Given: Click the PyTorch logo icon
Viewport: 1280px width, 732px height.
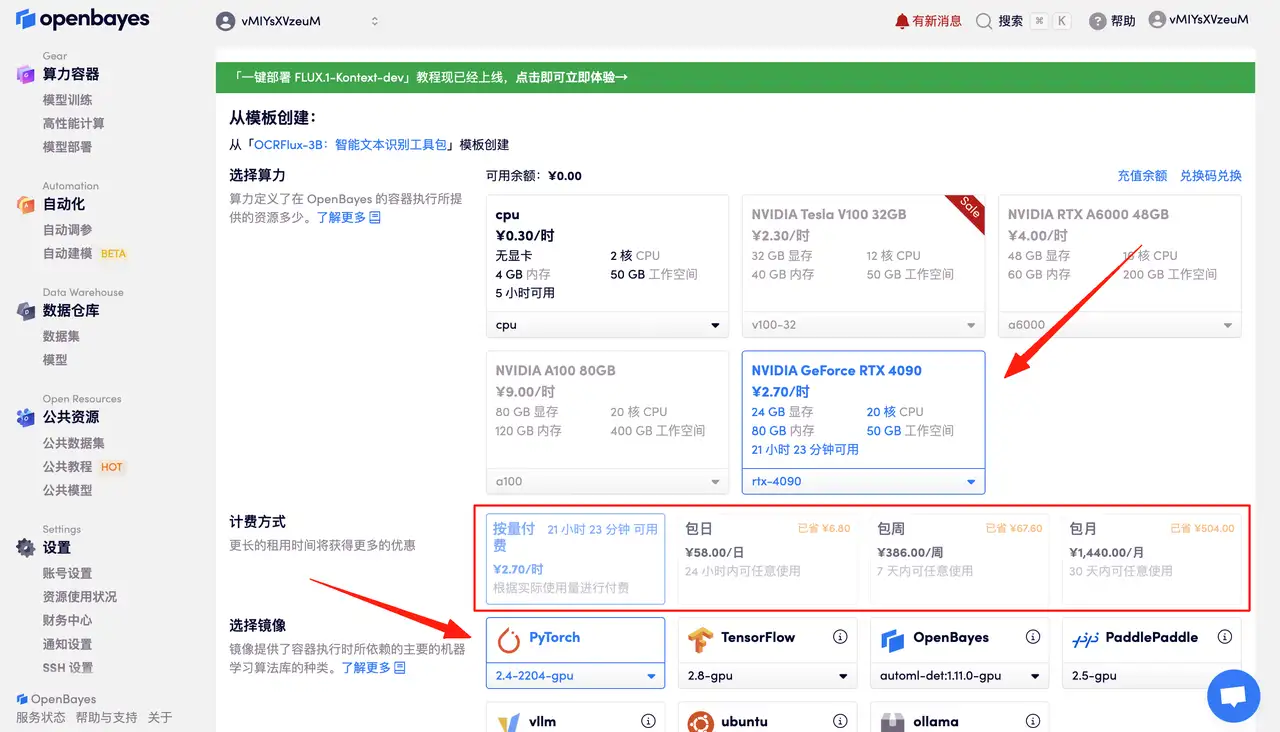Looking at the screenshot, I should click(x=509, y=638).
